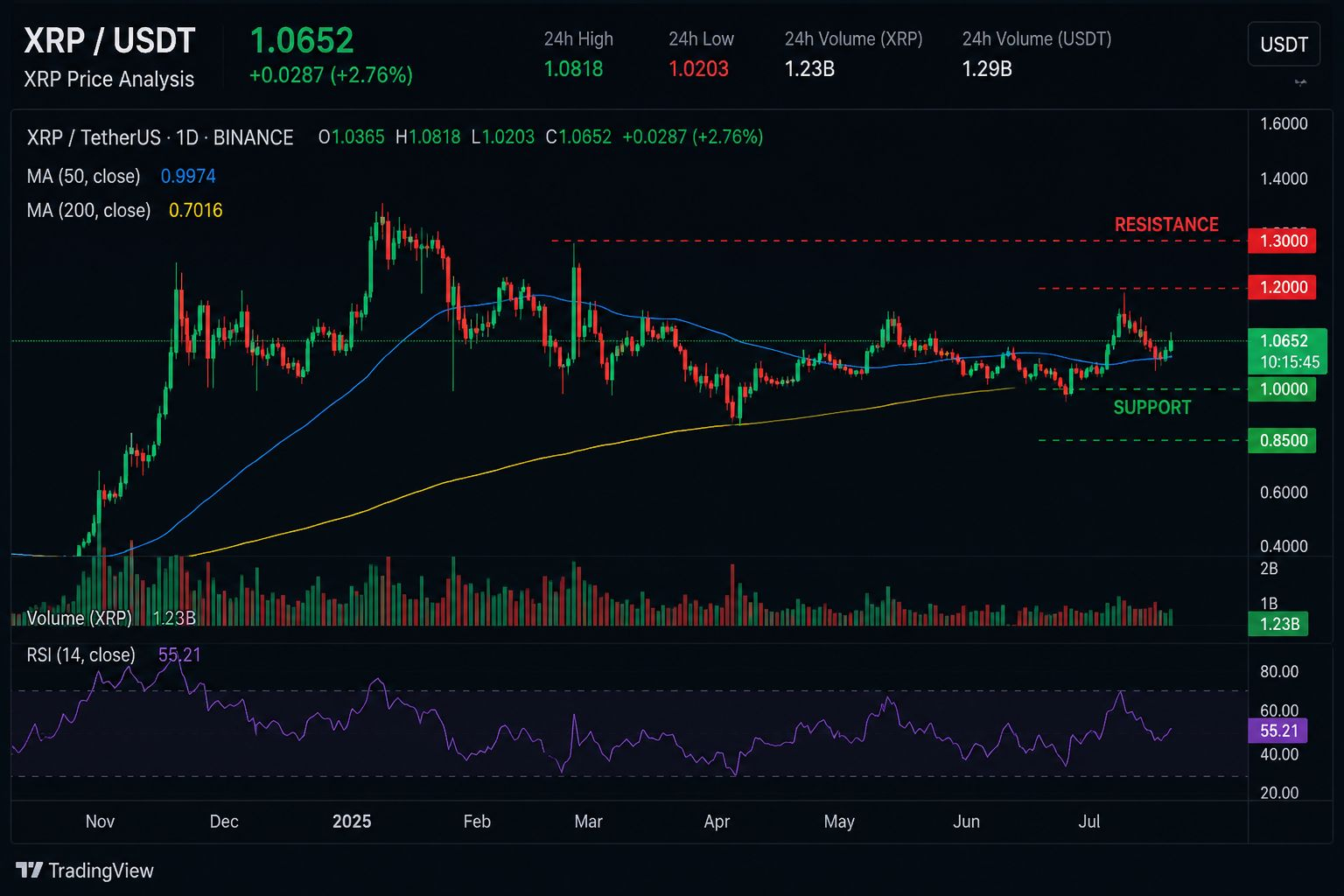
Task: Click the 80.00 RSI axis label
Action: point(1279,672)
